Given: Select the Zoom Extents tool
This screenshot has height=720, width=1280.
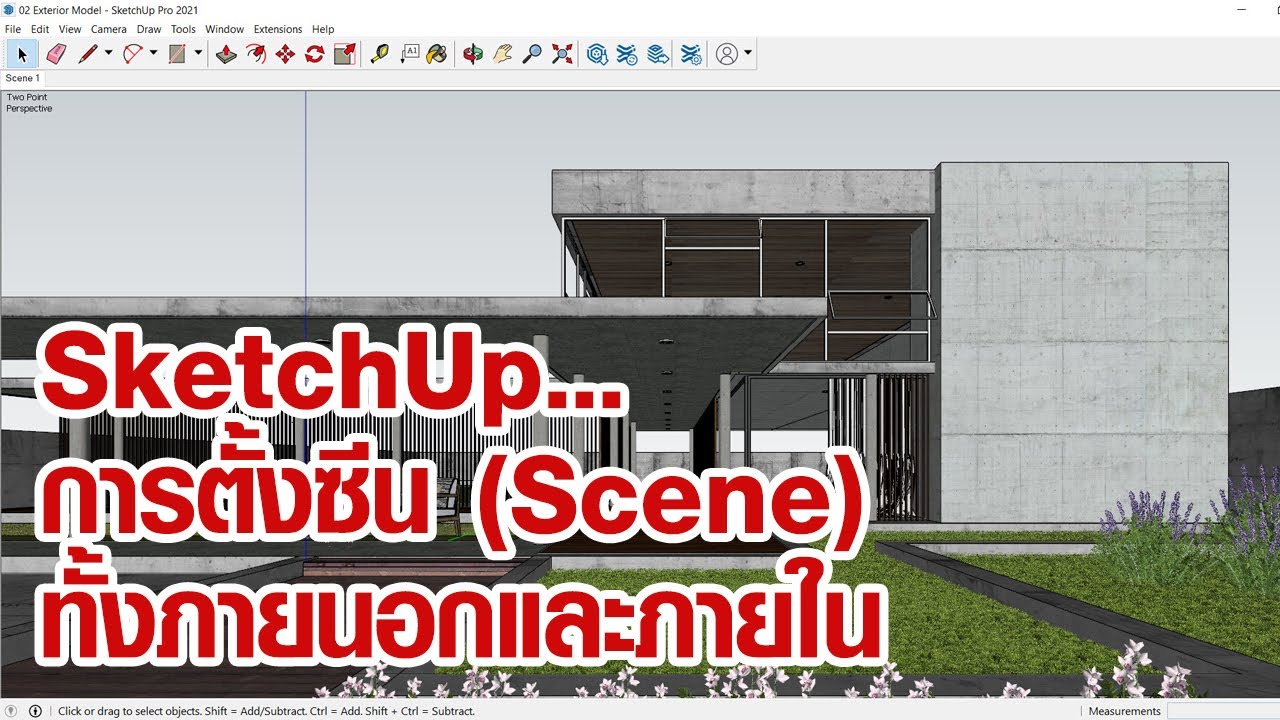Looking at the screenshot, I should point(562,54).
